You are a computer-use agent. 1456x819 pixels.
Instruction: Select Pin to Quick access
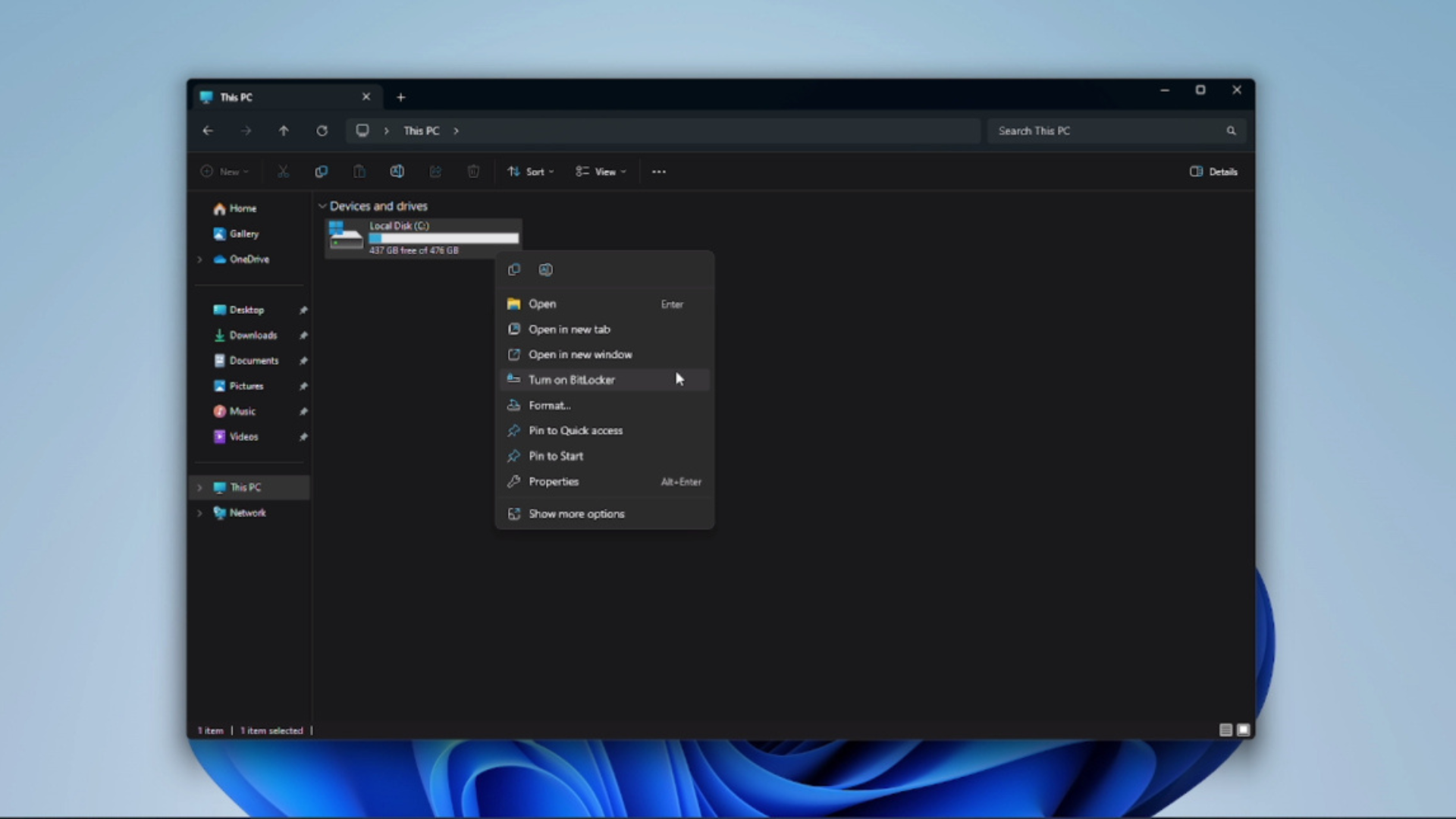tap(576, 430)
